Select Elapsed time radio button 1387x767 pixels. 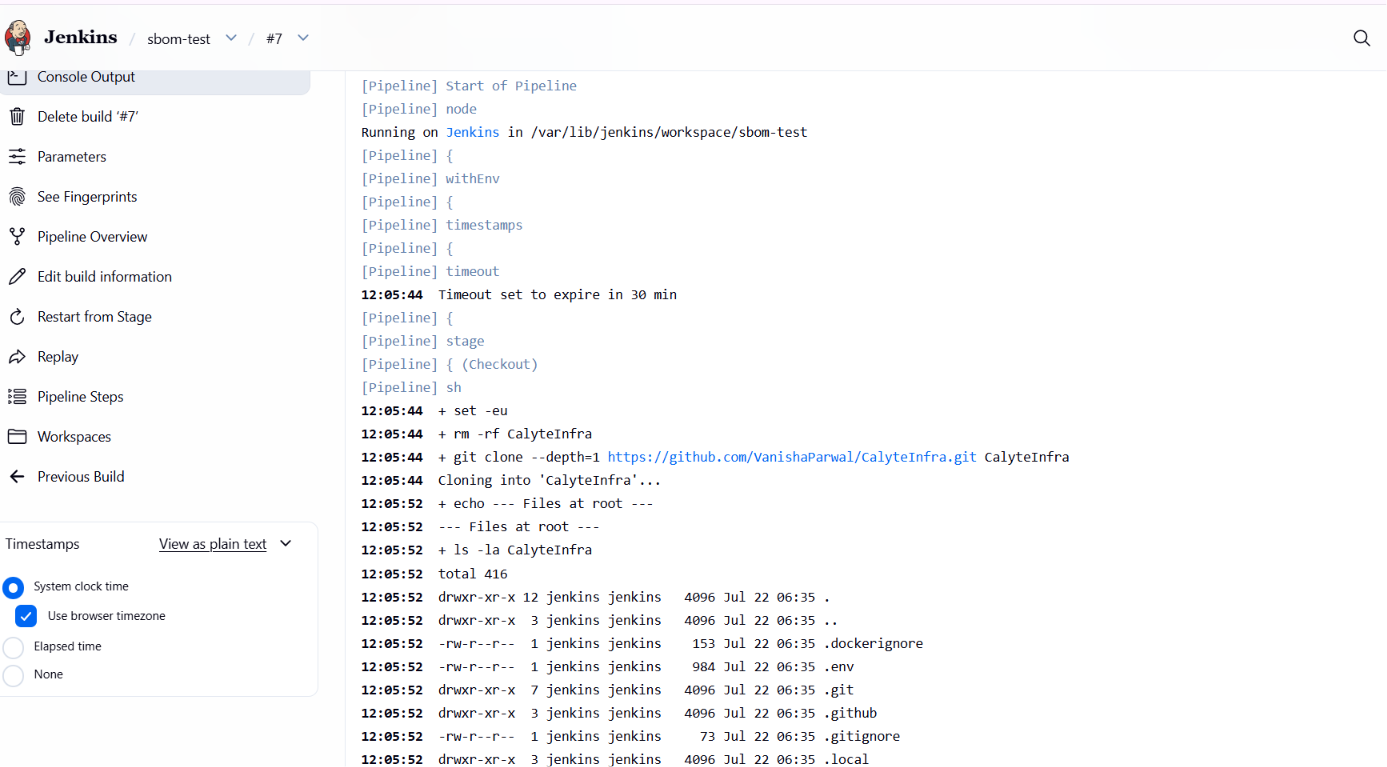click(13, 647)
